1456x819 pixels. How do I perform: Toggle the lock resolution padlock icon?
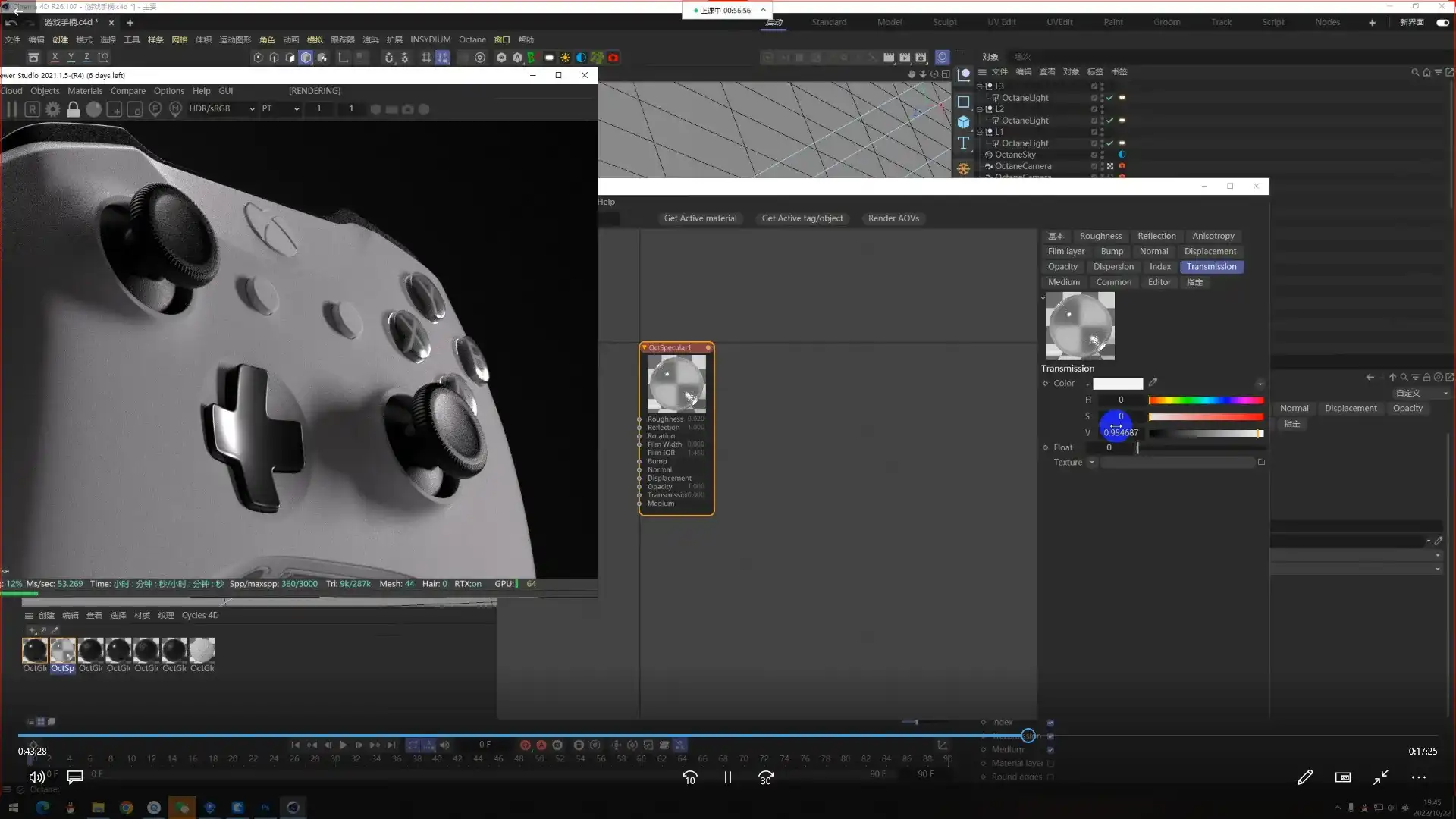click(x=73, y=109)
